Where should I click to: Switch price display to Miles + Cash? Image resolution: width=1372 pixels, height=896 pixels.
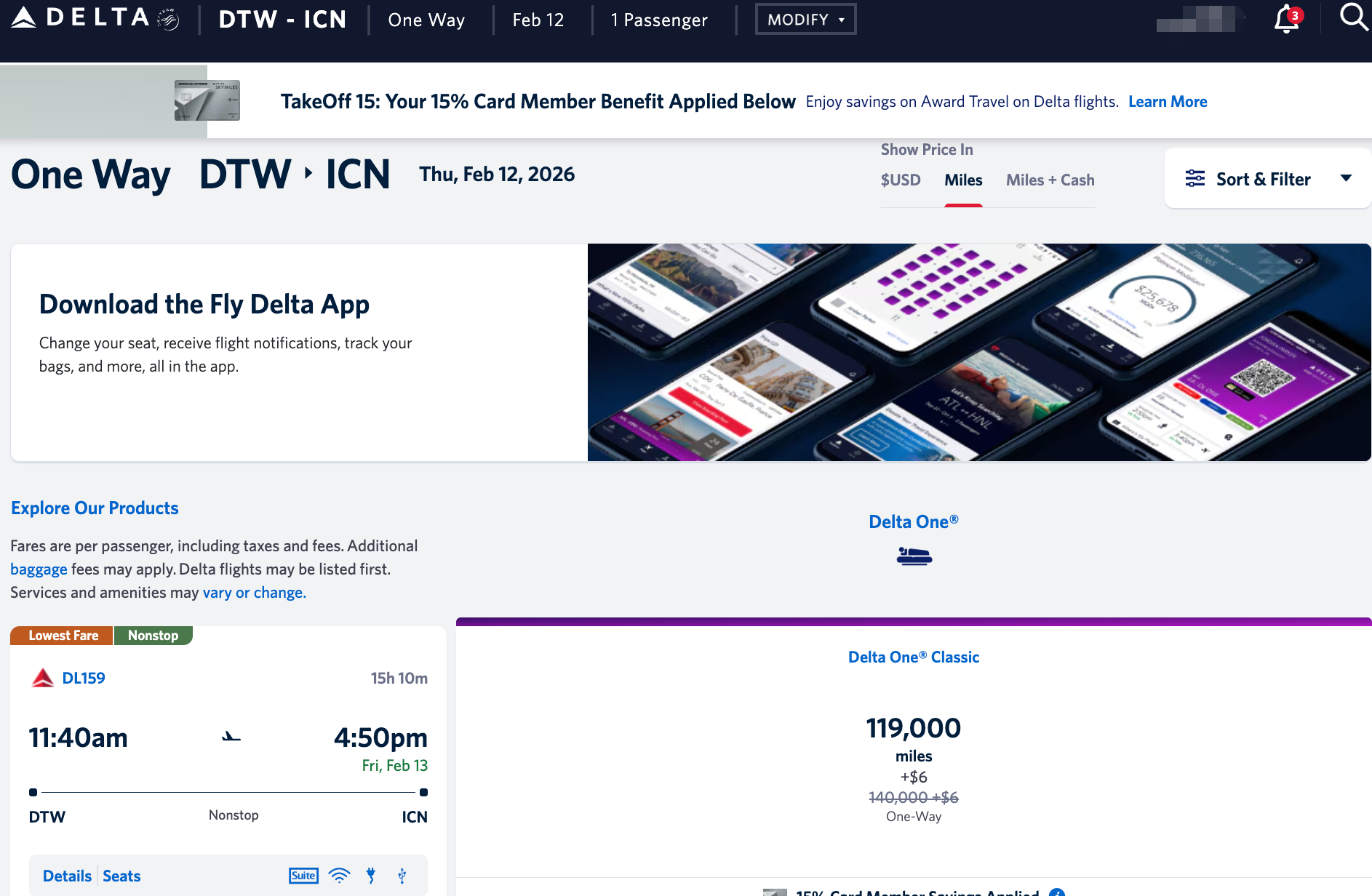click(x=1050, y=180)
